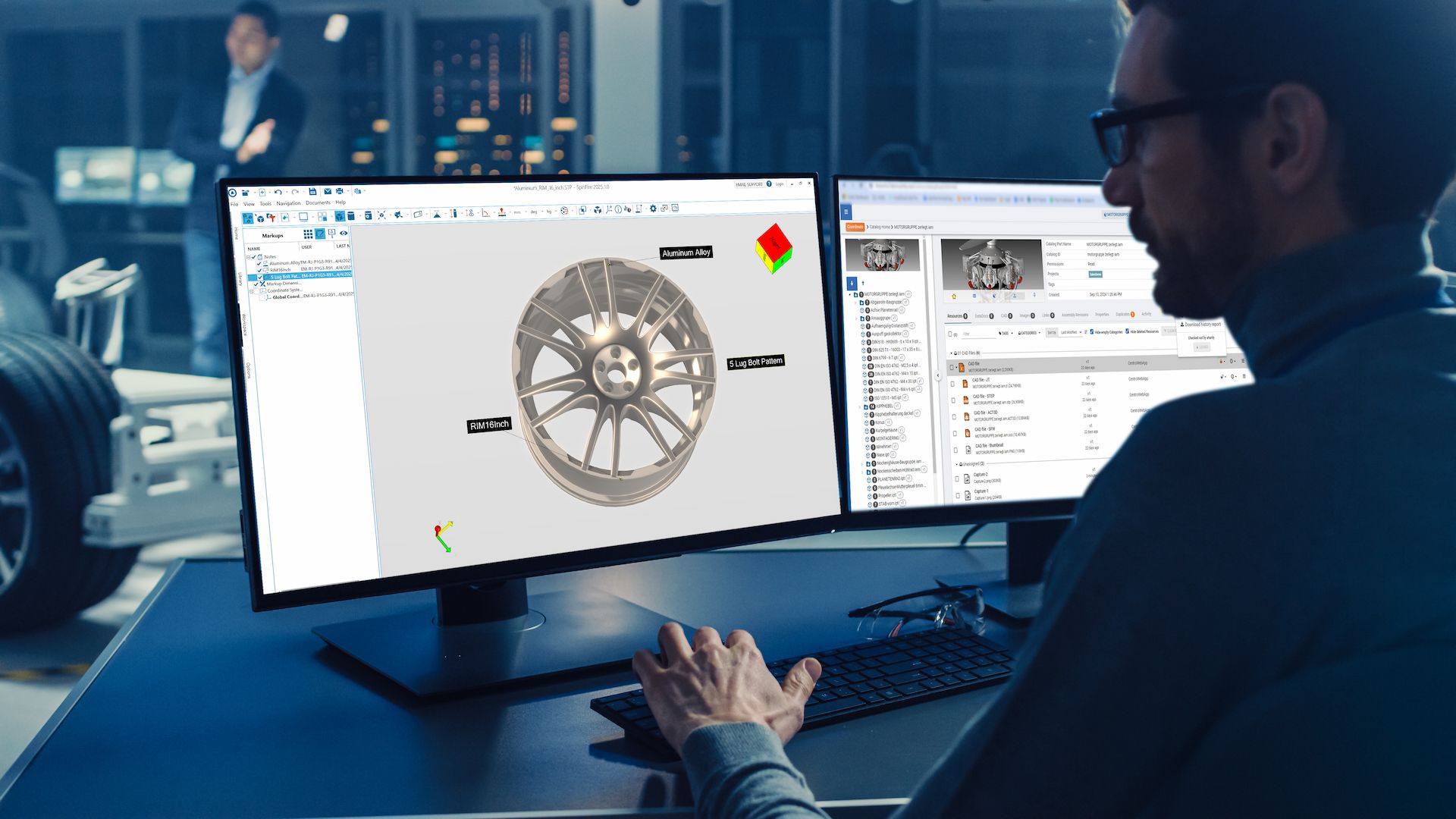
Task: Open the Settings gear icon in the toolbar
Action: coord(653,208)
